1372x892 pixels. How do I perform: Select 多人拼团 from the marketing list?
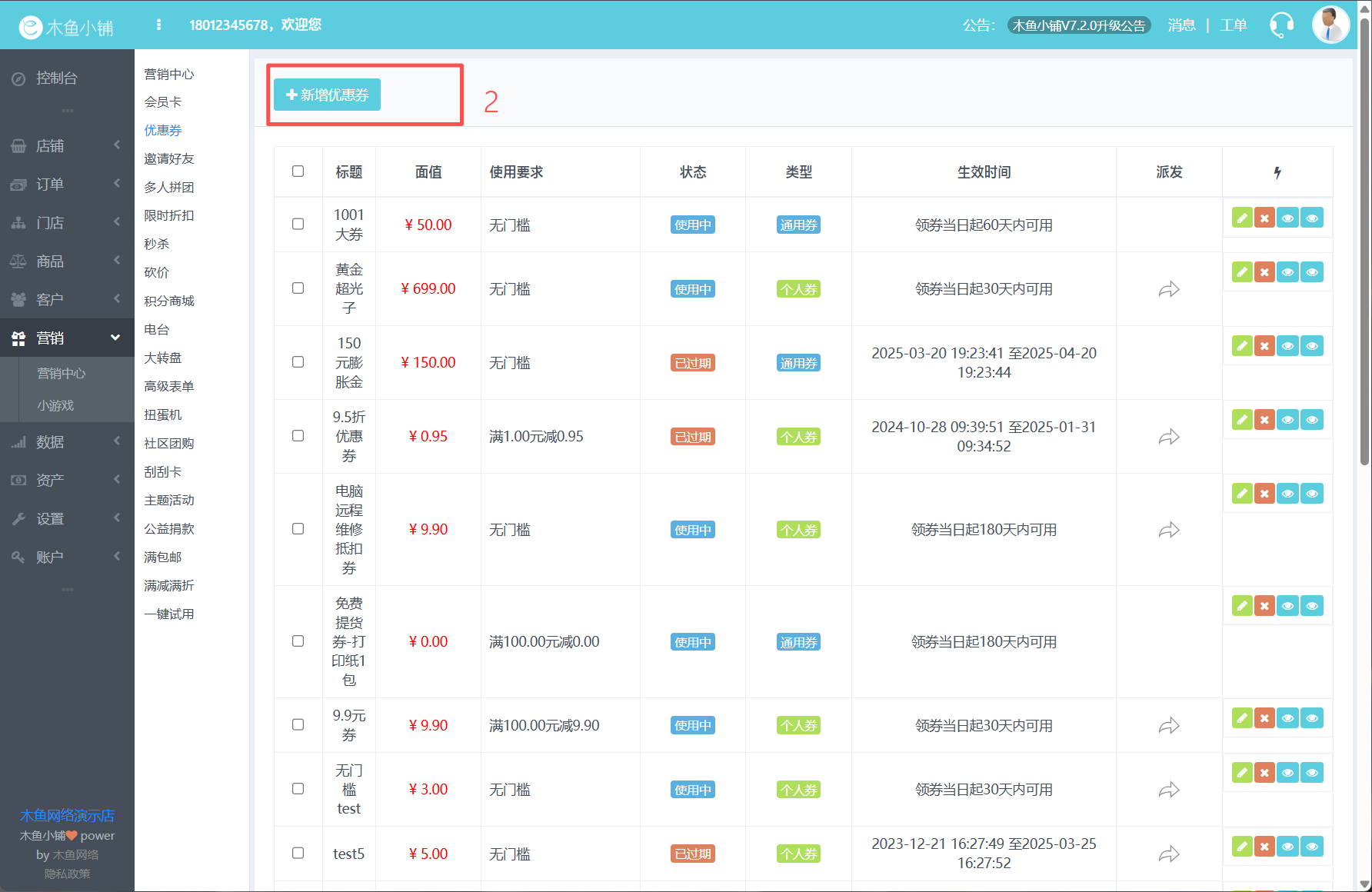pos(169,187)
